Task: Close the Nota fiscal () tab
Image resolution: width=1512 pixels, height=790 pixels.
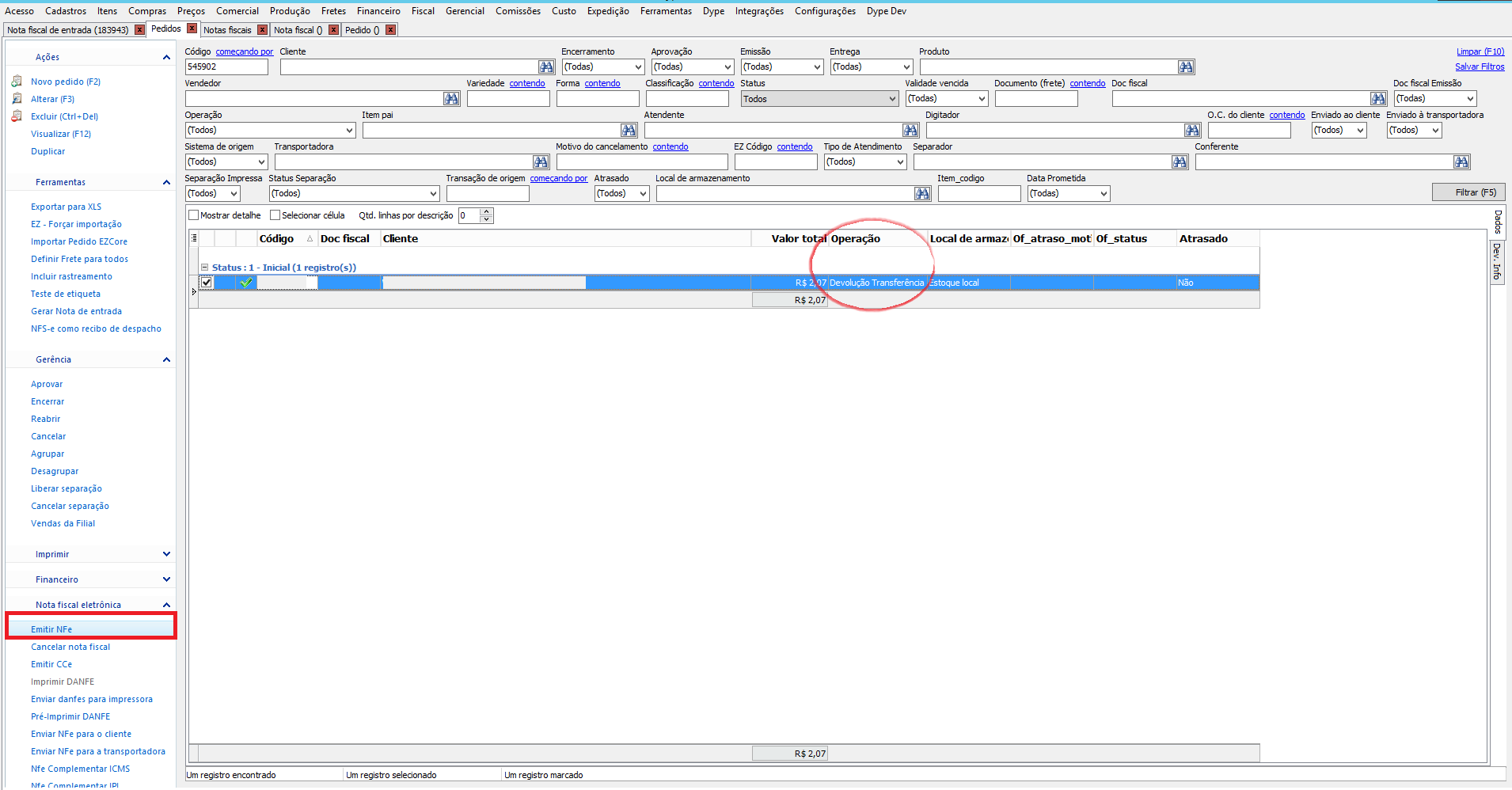Action: 333,30
